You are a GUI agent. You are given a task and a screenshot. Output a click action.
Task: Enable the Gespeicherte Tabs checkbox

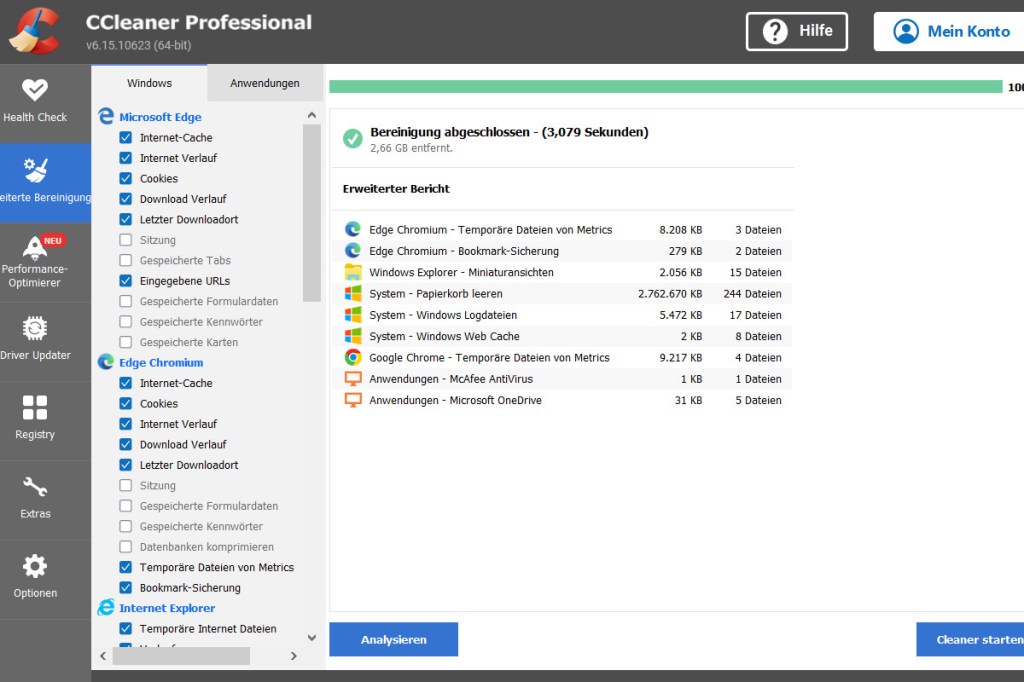[126, 260]
